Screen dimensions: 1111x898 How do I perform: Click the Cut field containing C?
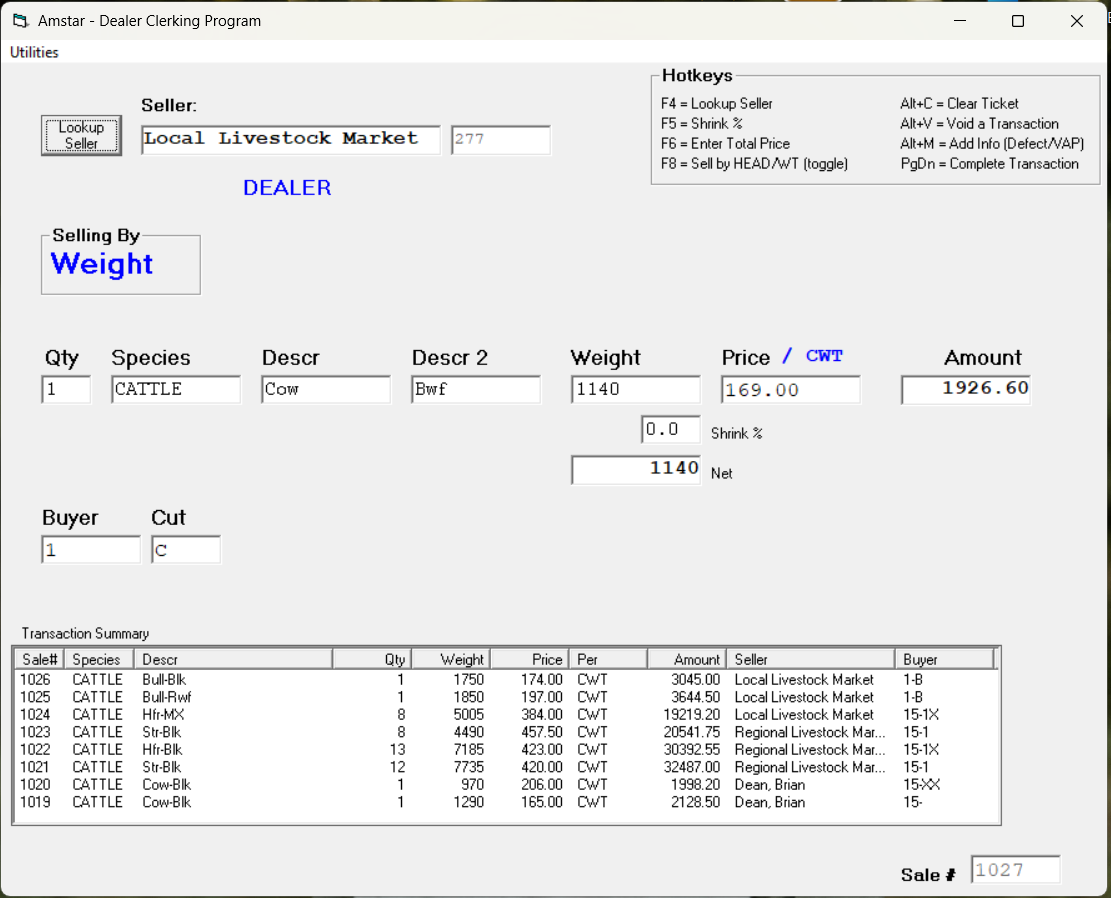[186, 549]
